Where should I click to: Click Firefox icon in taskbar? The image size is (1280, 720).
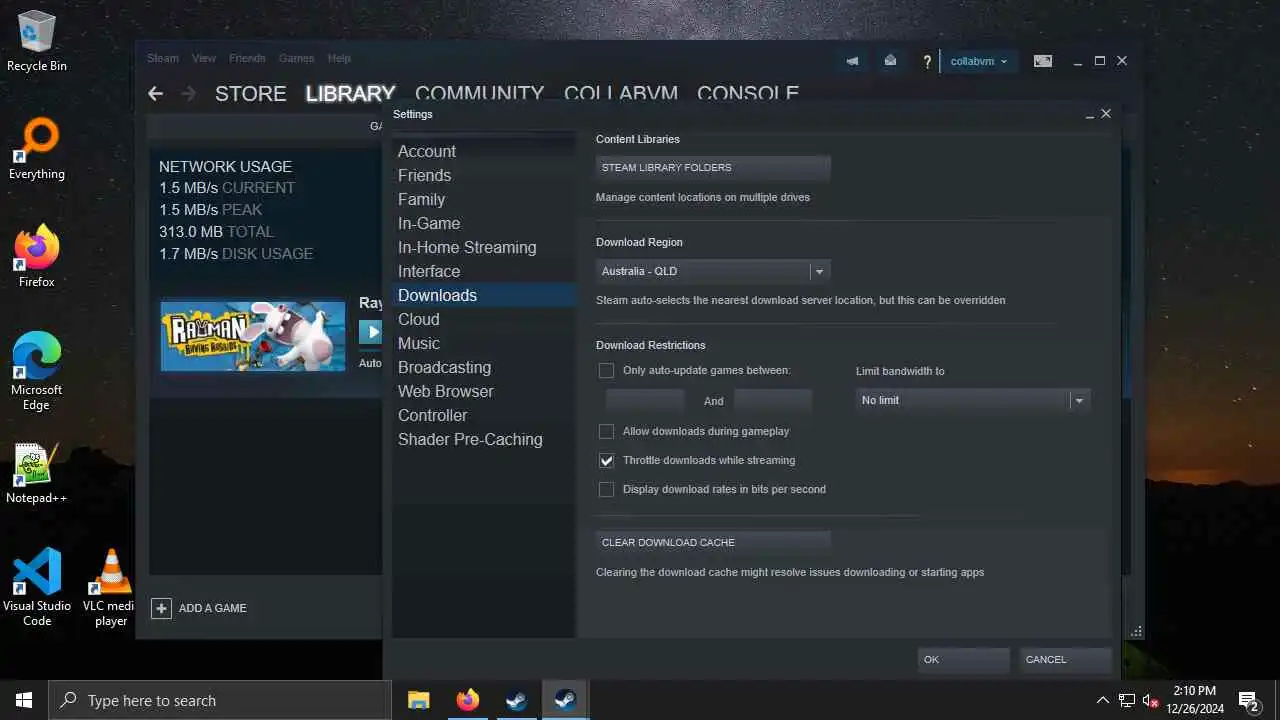tap(467, 700)
